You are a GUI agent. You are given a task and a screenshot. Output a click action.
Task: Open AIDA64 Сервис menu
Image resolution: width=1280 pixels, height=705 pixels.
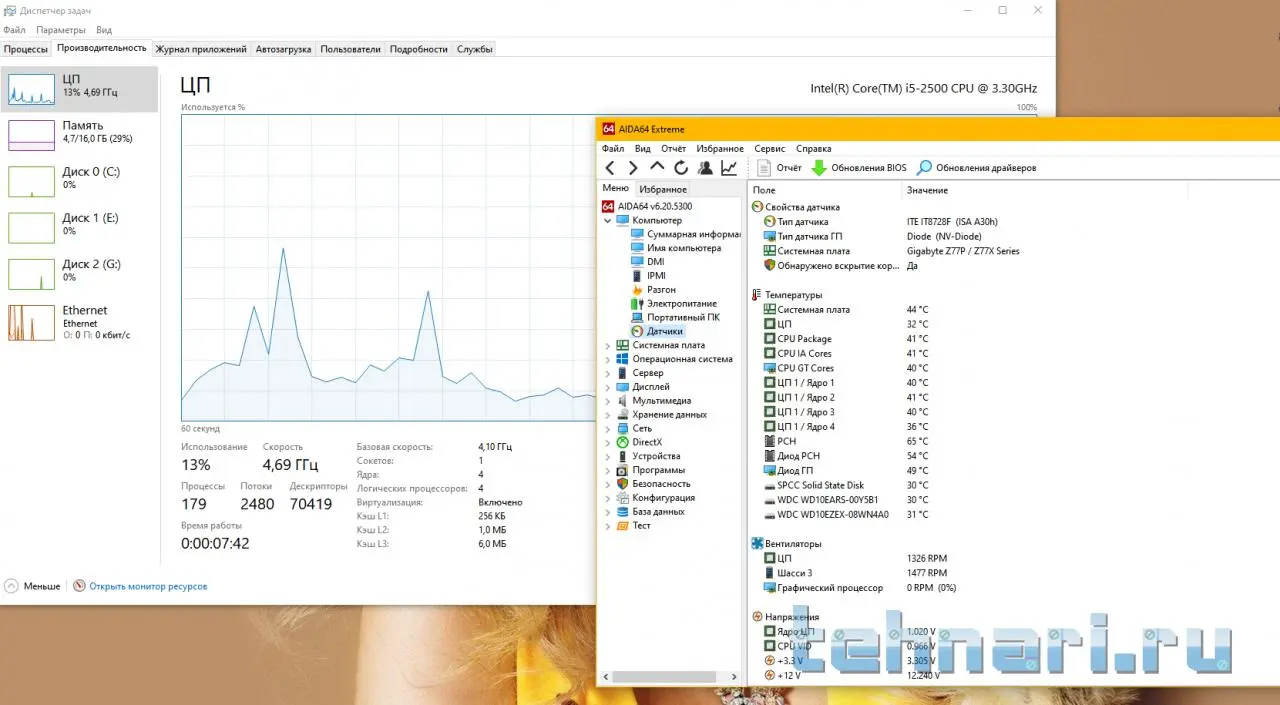[770, 149]
